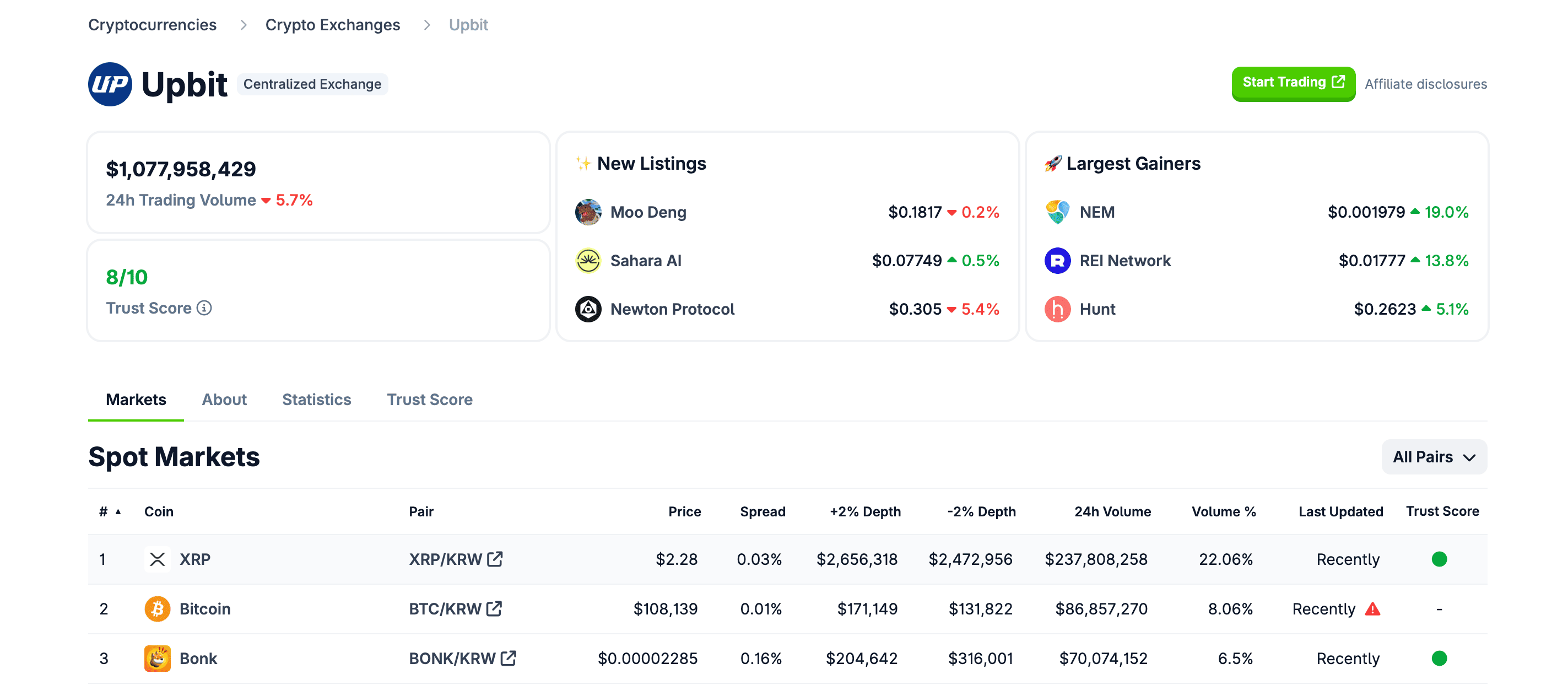Click the Bonk coin name in table
Screen dimensions: 1568x685
tap(198, 658)
